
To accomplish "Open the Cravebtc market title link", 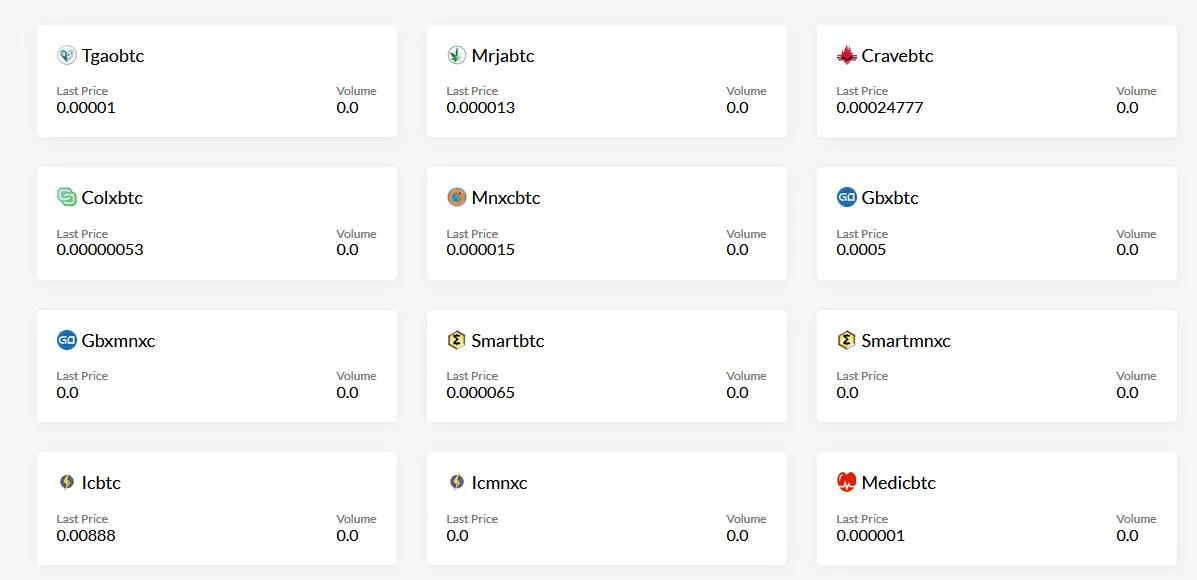I will coord(897,56).
